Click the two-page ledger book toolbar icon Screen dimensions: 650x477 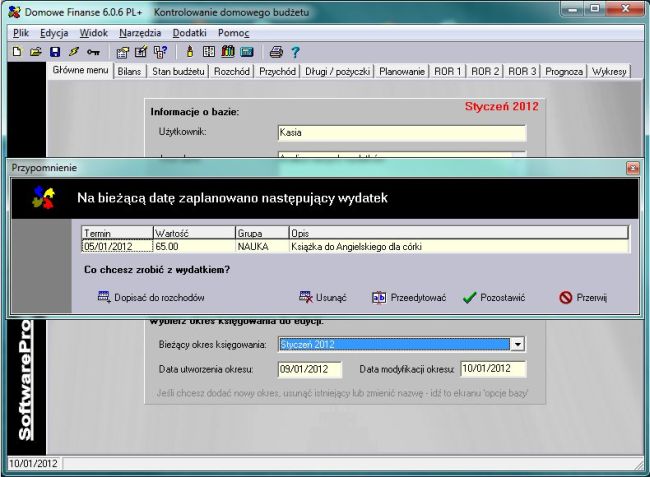[x=209, y=52]
